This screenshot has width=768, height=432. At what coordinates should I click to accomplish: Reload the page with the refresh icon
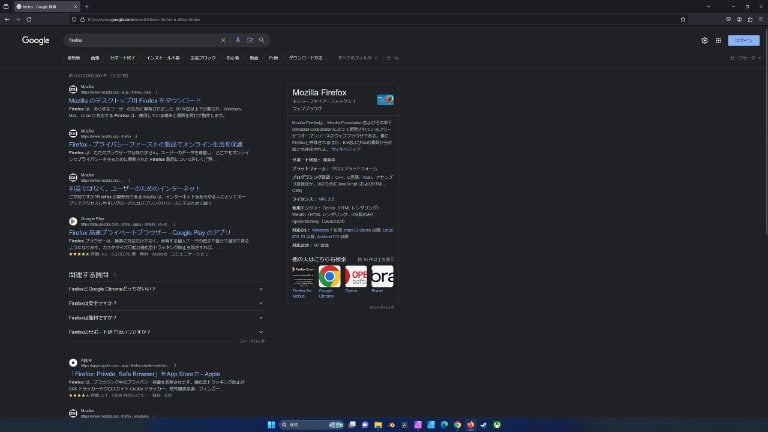(29, 20)
